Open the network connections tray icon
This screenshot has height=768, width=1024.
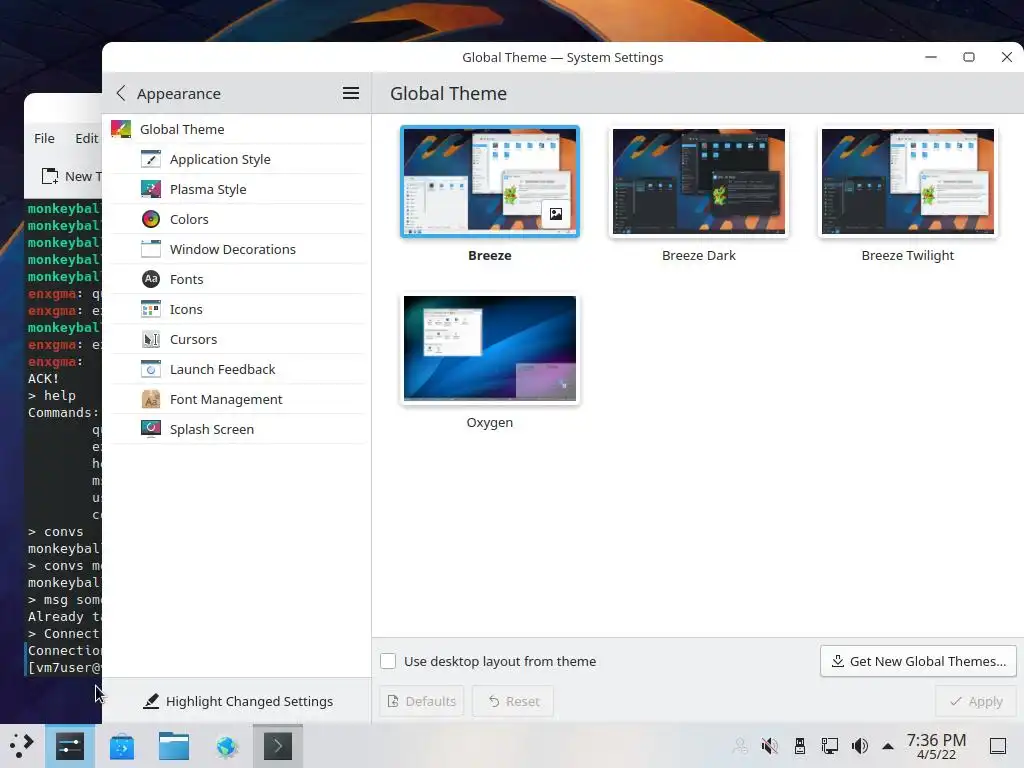[830, 746]
